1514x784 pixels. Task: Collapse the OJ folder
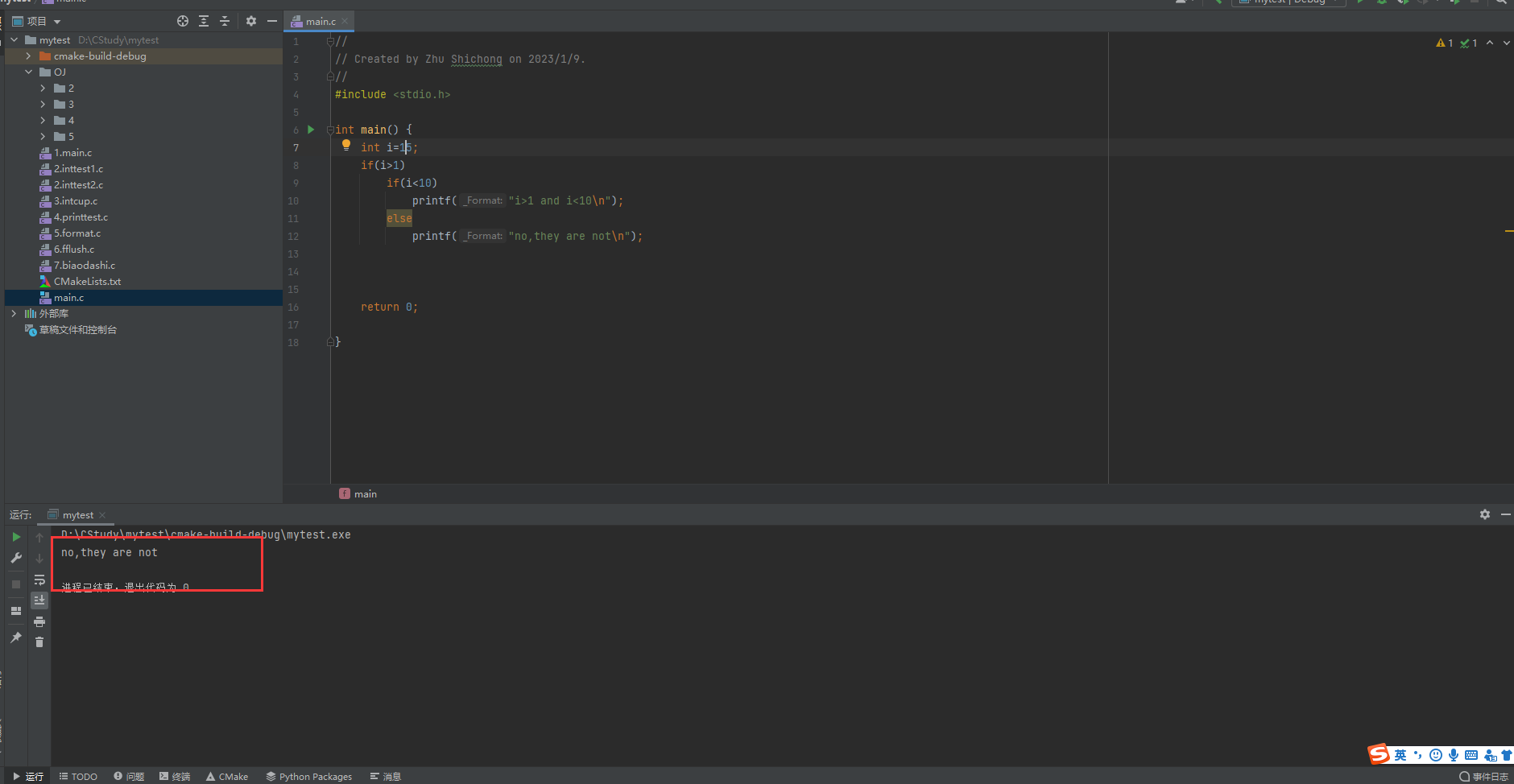28,72
